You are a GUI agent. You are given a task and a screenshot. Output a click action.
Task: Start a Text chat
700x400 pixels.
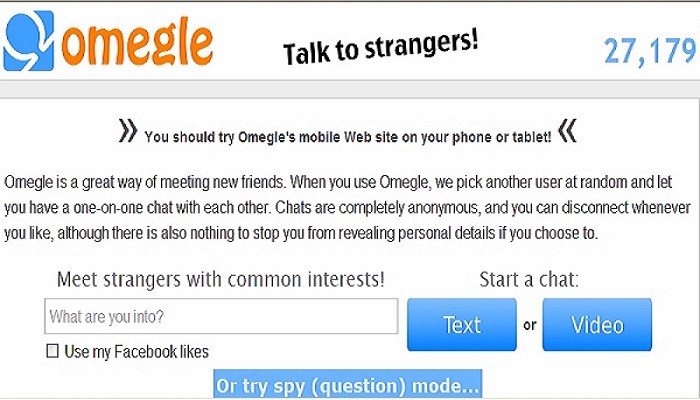(461, 324)
